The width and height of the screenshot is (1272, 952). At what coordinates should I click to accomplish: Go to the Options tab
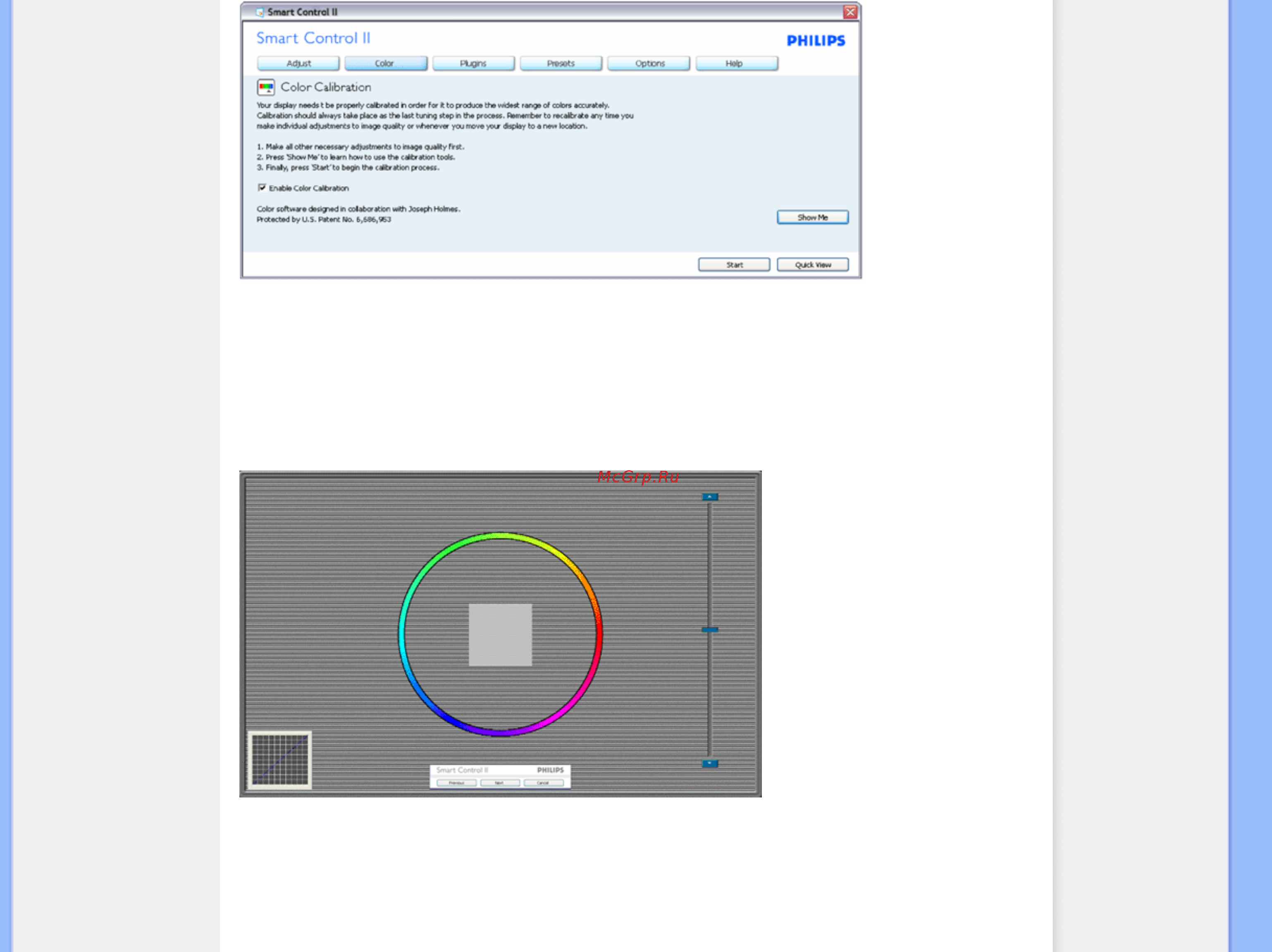[x=649, y=63]
